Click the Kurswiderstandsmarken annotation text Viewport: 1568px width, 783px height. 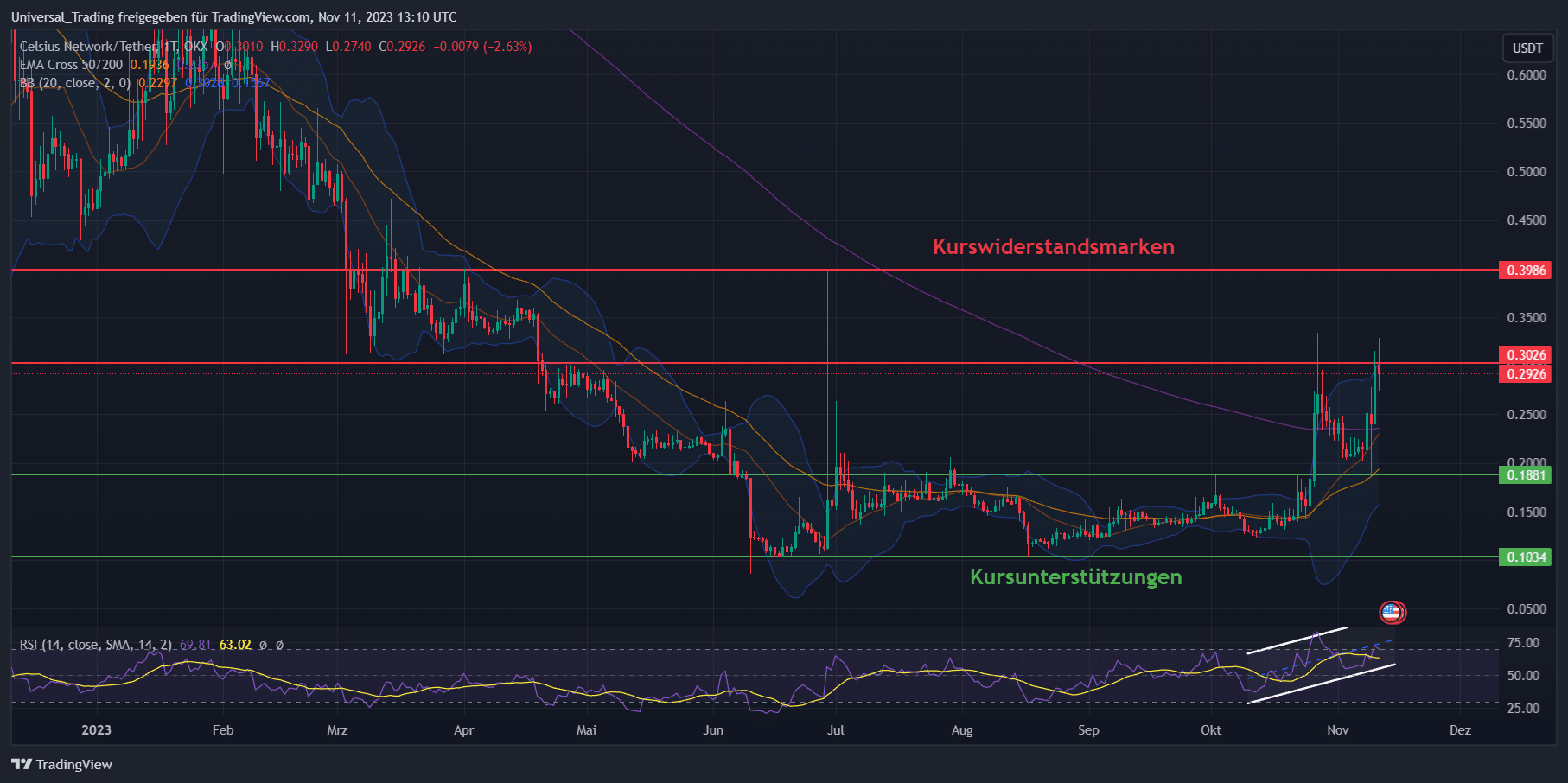coord(1053,247)
